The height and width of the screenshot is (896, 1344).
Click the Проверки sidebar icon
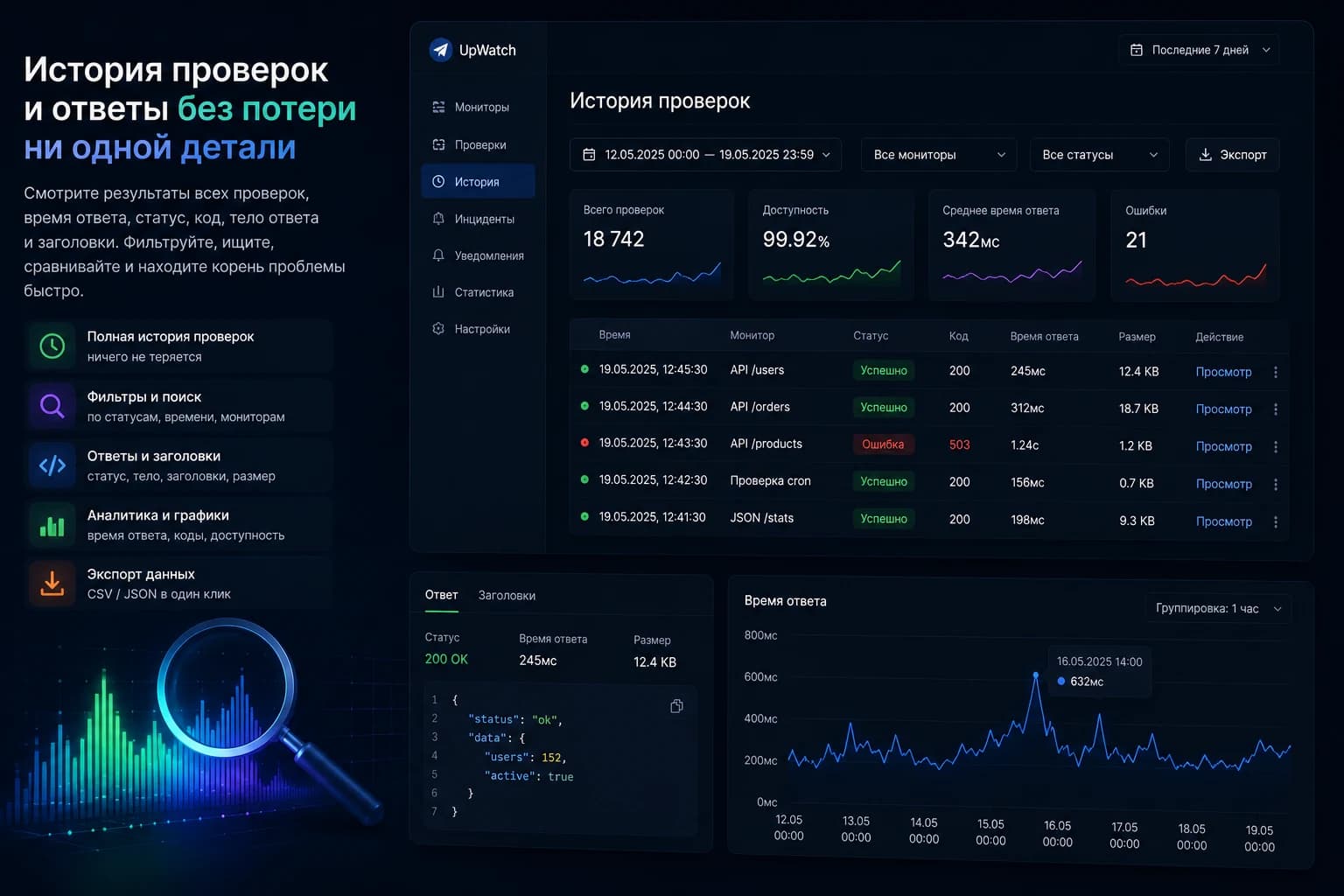click(438, 144)
